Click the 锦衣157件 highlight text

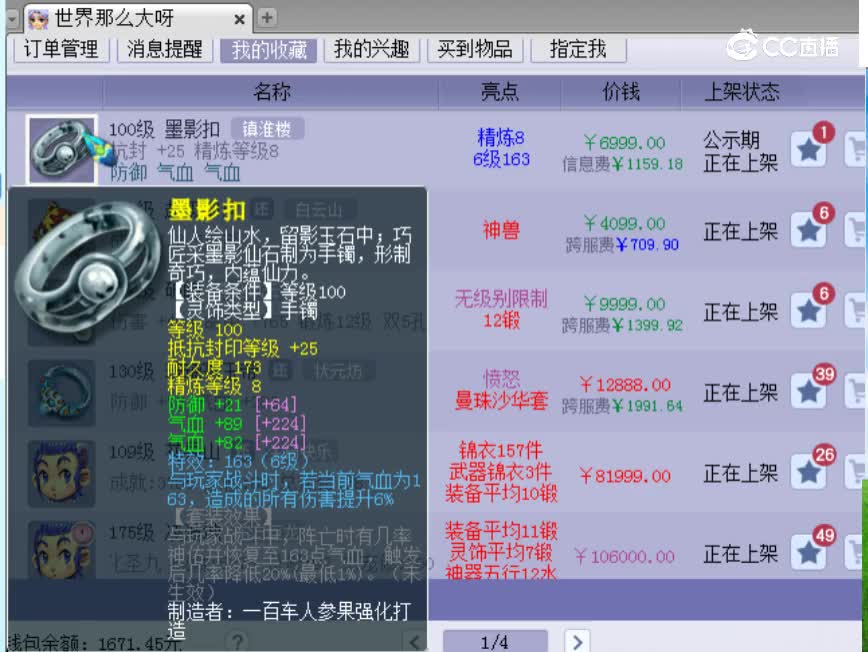501,451
